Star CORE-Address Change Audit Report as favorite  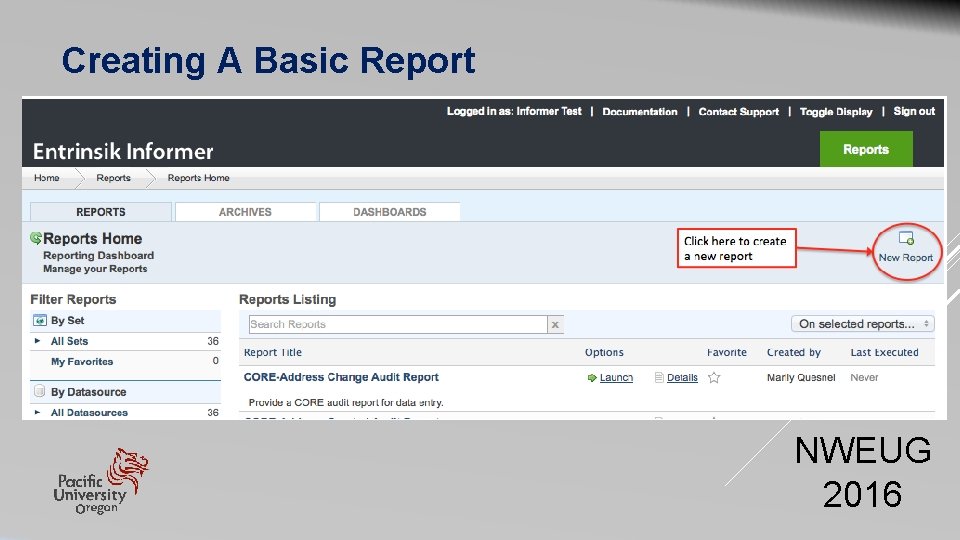tap(714, 378)
